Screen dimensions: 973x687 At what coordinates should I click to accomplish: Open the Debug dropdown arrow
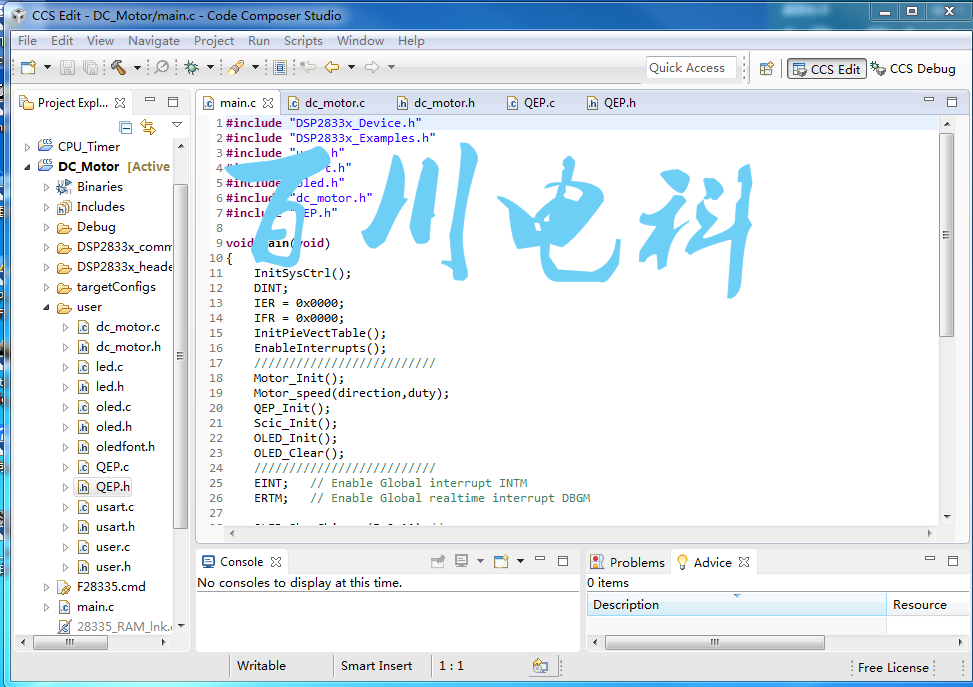point(210,67)
